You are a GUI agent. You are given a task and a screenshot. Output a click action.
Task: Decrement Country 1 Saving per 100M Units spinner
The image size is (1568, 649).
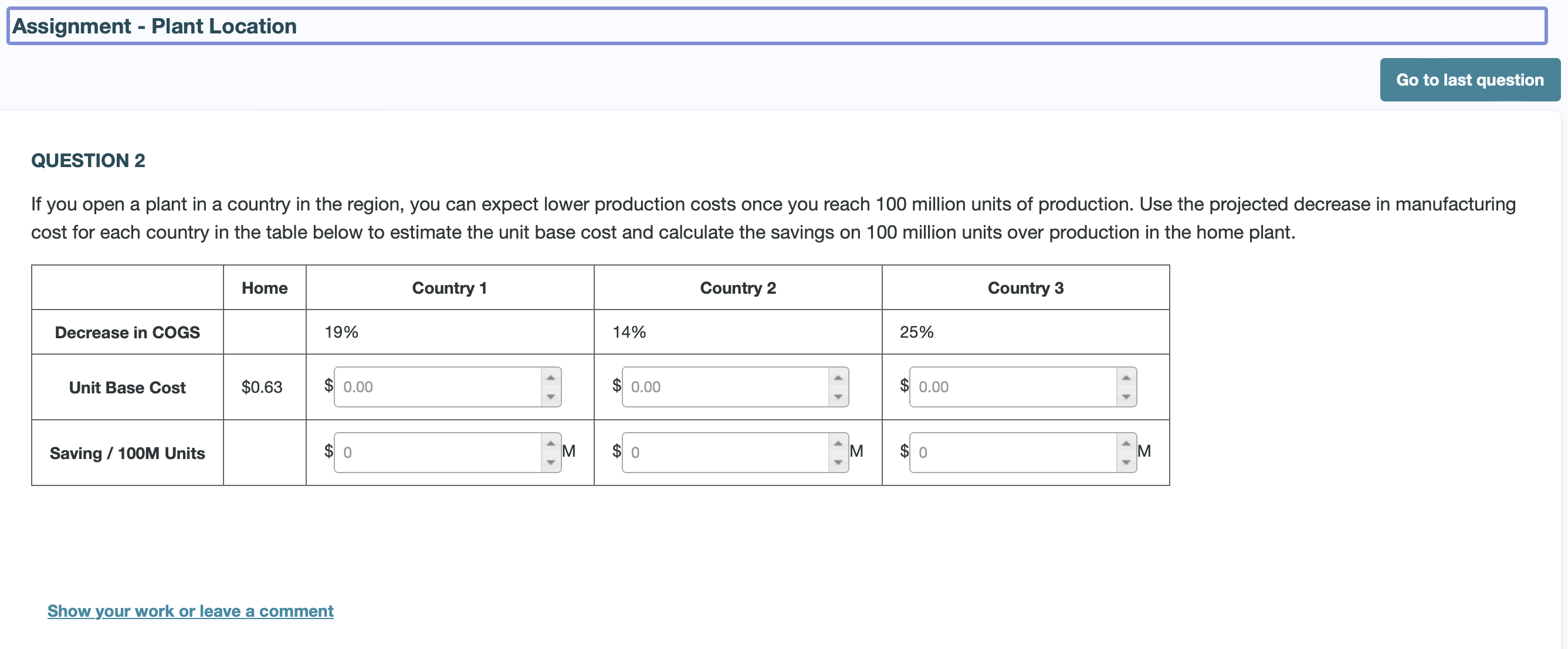[550, 462]
